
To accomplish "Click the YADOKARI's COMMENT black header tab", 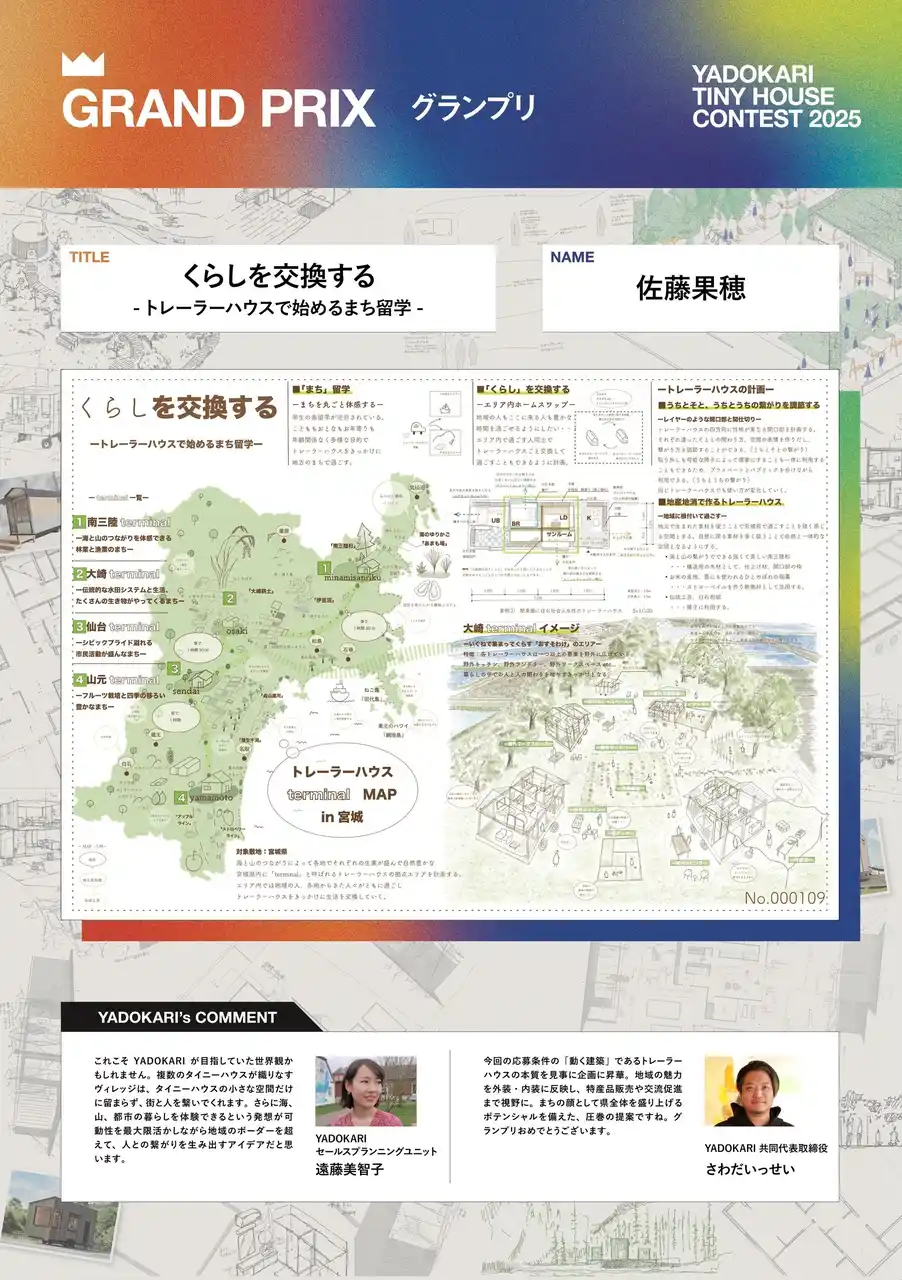I will tap(187, 1017).
